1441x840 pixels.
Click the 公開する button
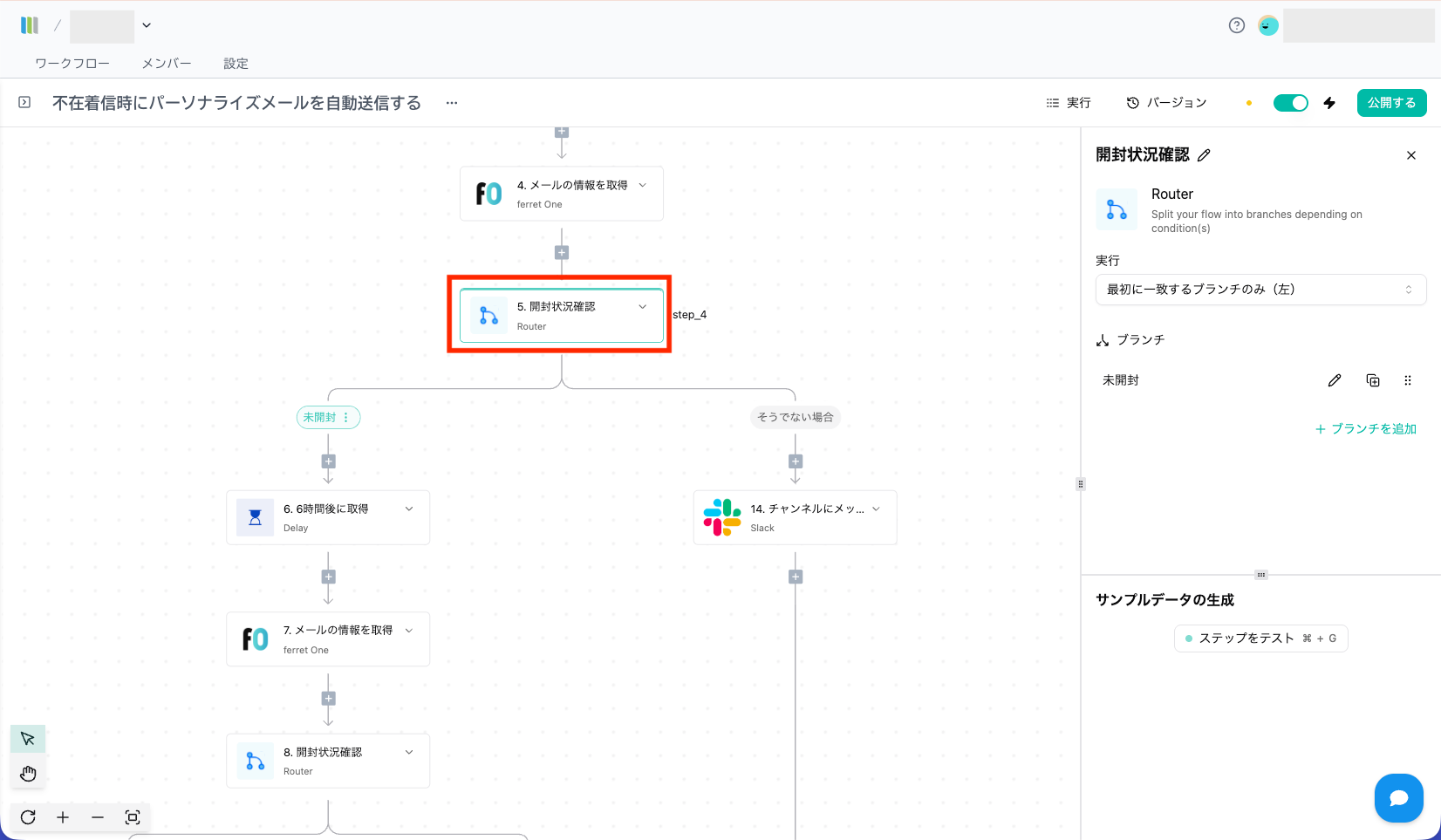point(1391,103)
